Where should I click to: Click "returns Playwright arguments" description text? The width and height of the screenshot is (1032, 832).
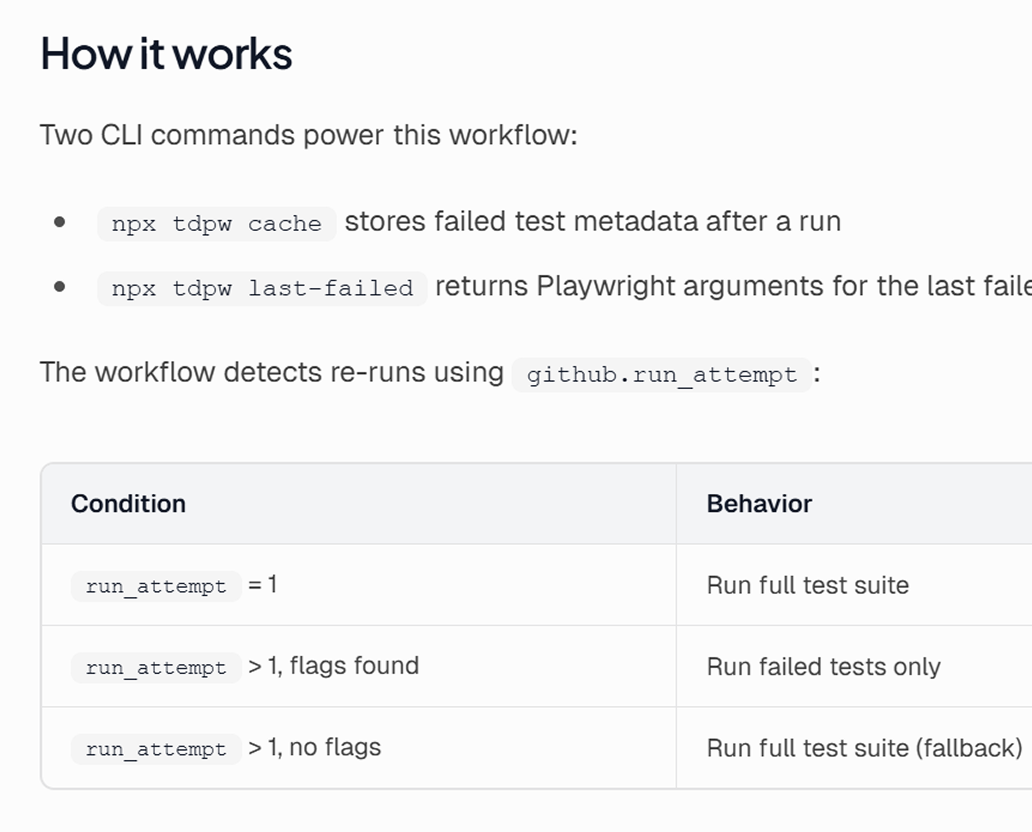733,286
